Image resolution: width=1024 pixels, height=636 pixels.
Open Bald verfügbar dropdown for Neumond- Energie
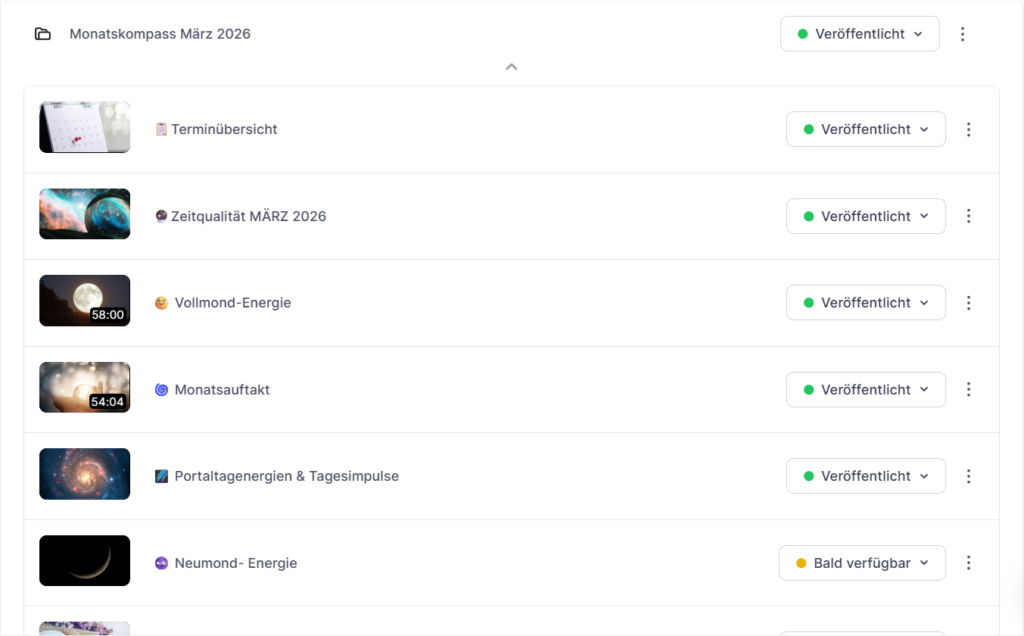[x=862, y=563]
